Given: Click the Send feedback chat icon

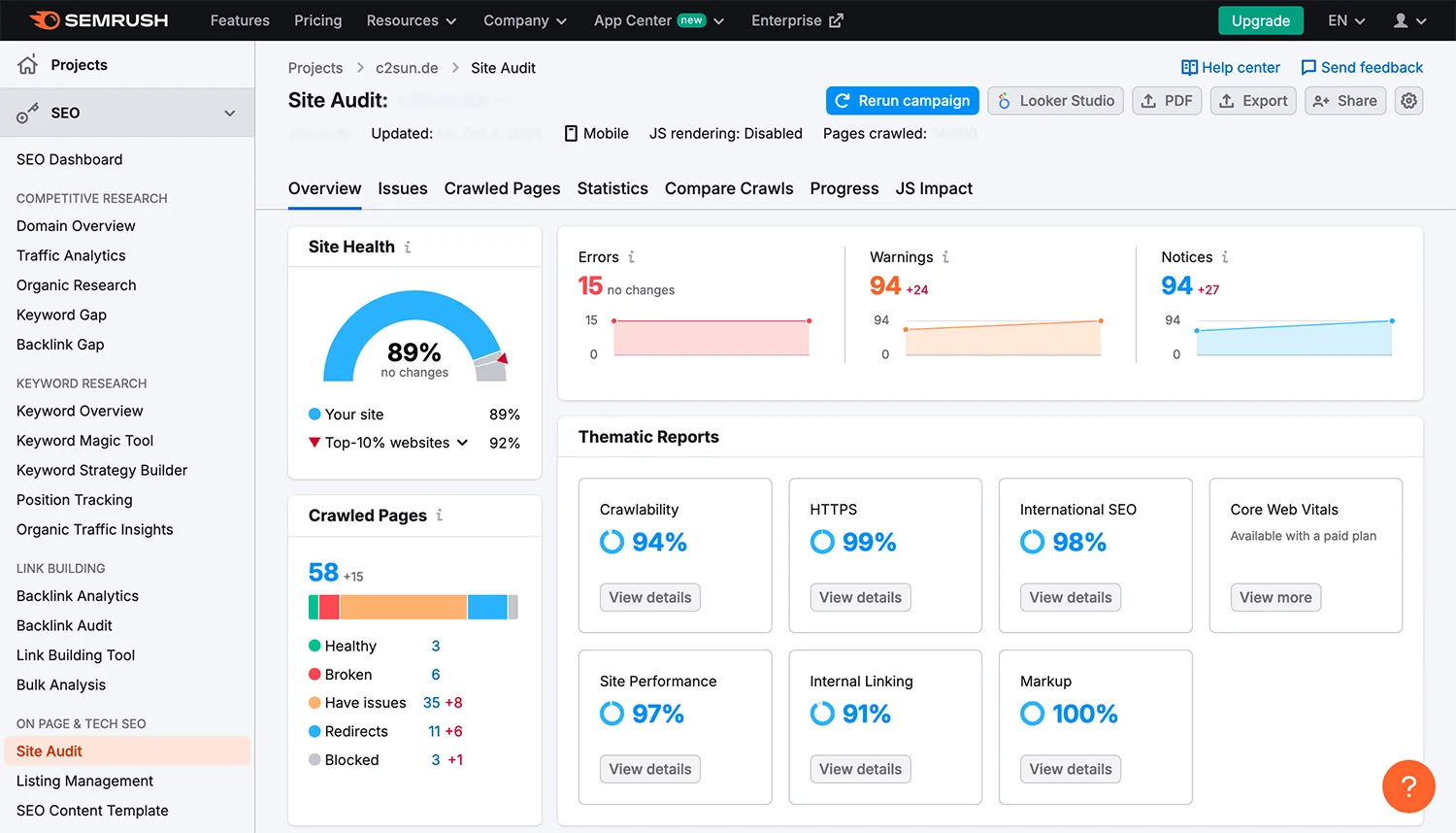Looking at the screenshot, I should tap(1308, 68).
